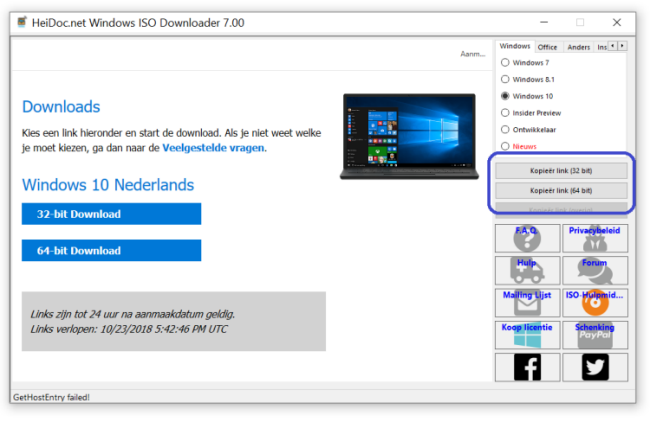Screen dimensions: 650x422
Task: Click the Koop licentie Windows logo button
Action: pyautogui.click(x=527, y=335)
